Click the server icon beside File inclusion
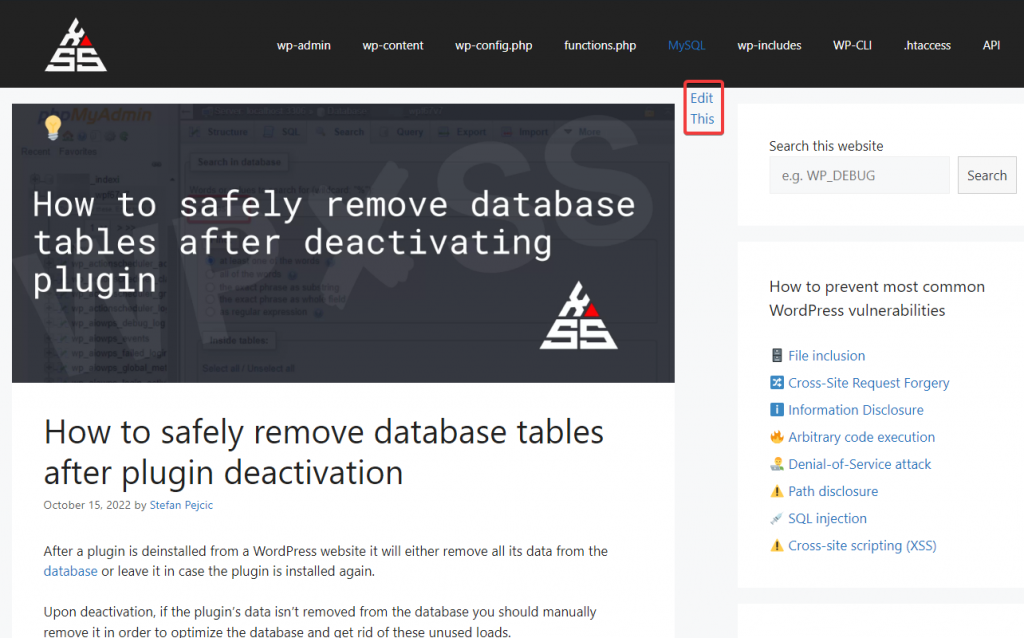The height and width of the screenshot is (638, 1024). coord(776,356)
